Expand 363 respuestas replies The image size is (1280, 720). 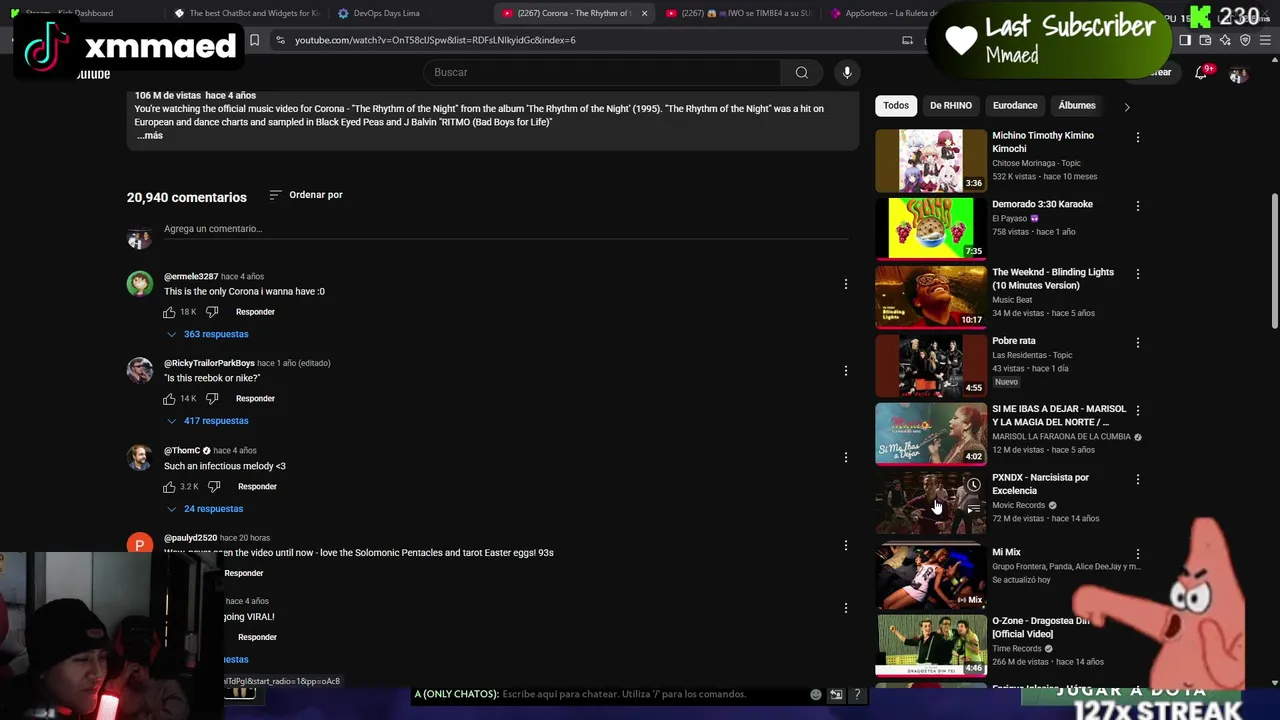(x=208, y=334)
